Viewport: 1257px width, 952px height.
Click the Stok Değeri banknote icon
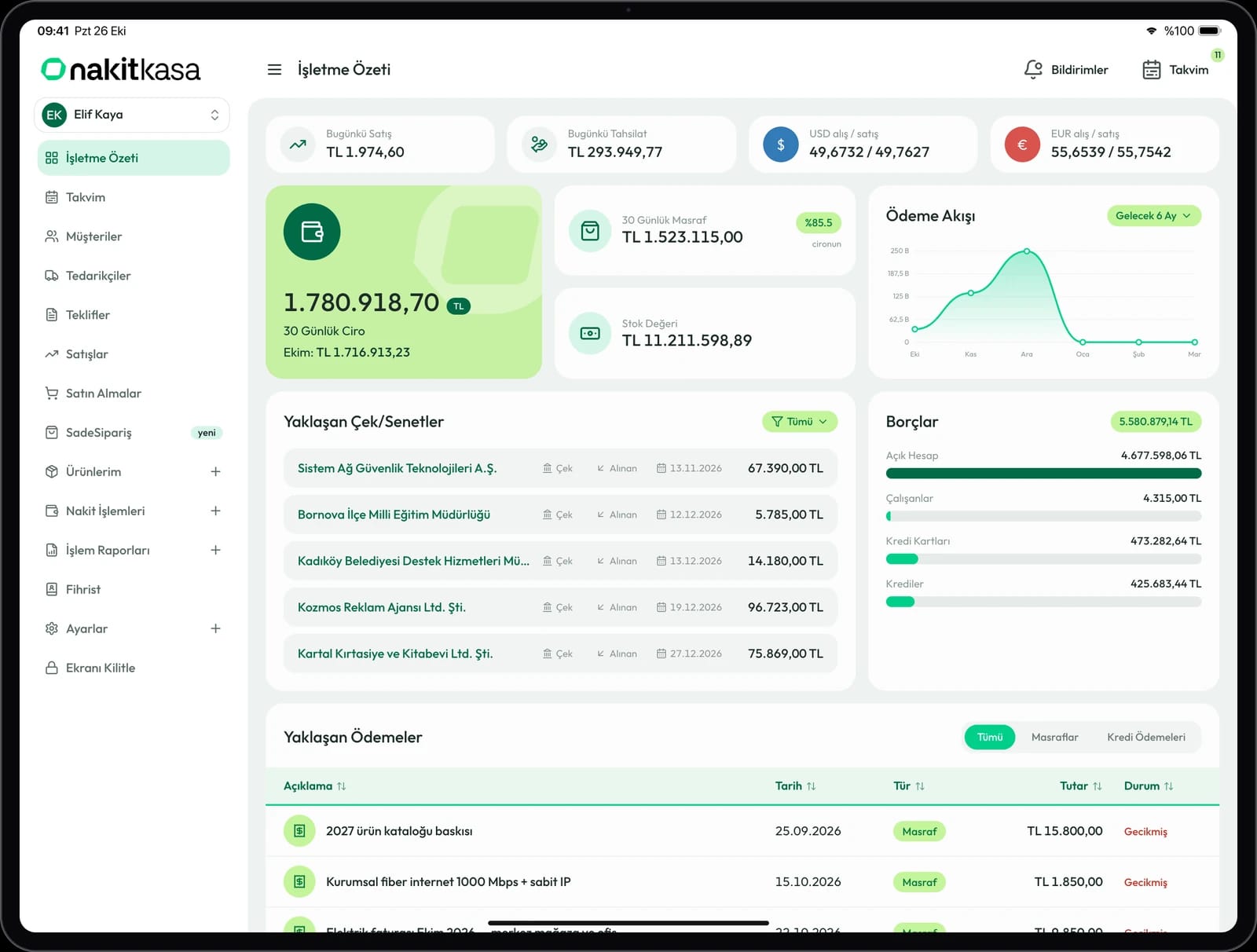point(590,334)
